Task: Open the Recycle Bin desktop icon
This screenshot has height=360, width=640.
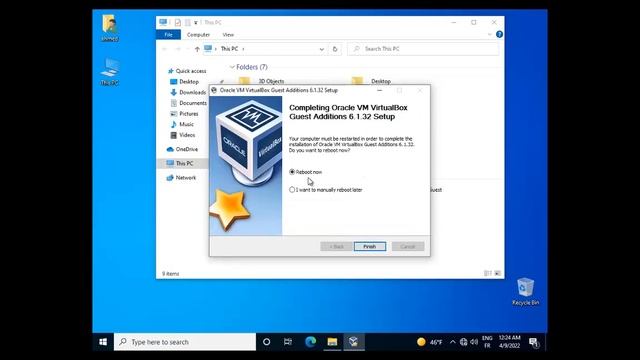Action: pos(525,291)
